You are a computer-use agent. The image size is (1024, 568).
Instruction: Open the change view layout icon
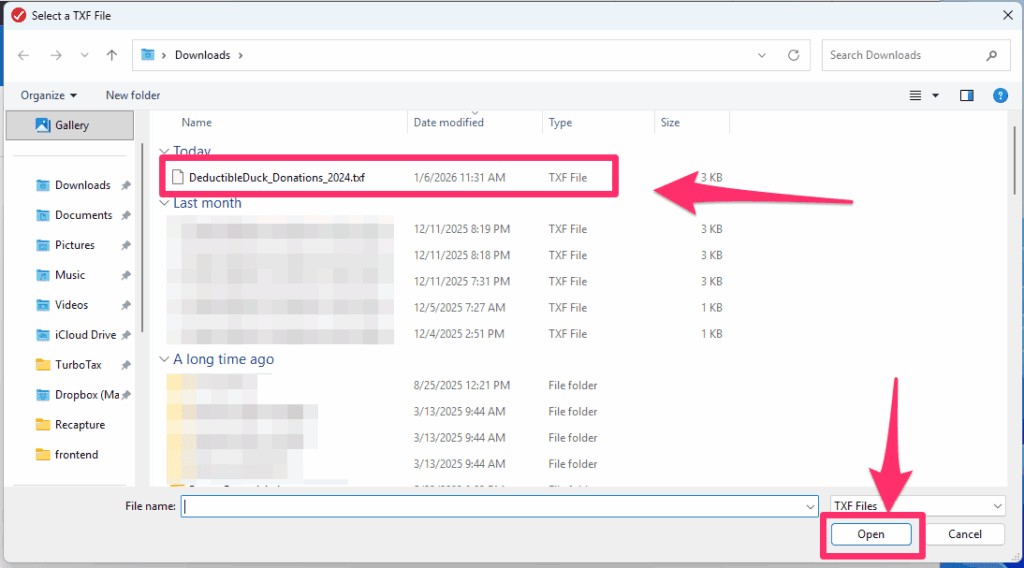coord(915,95)
